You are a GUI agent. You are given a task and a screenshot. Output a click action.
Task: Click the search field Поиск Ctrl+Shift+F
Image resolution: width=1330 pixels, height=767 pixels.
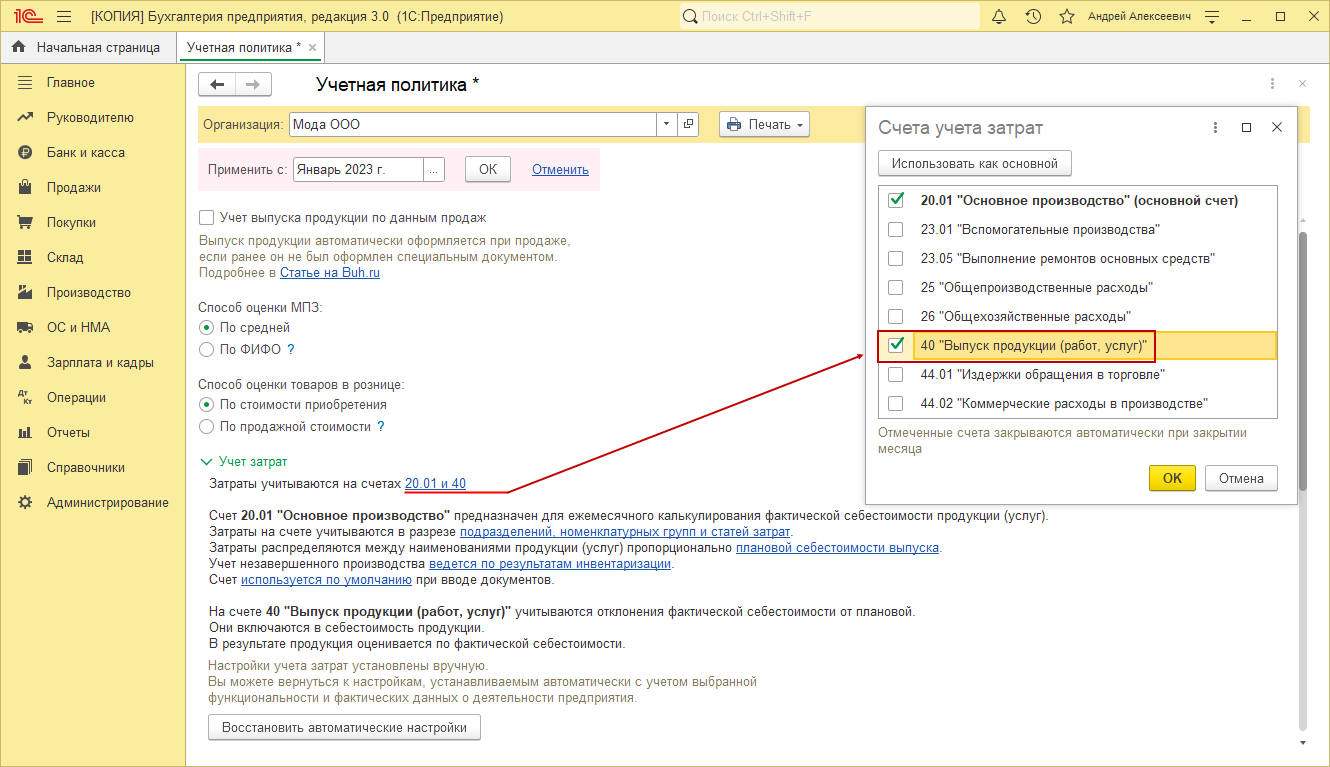(828, 17)
